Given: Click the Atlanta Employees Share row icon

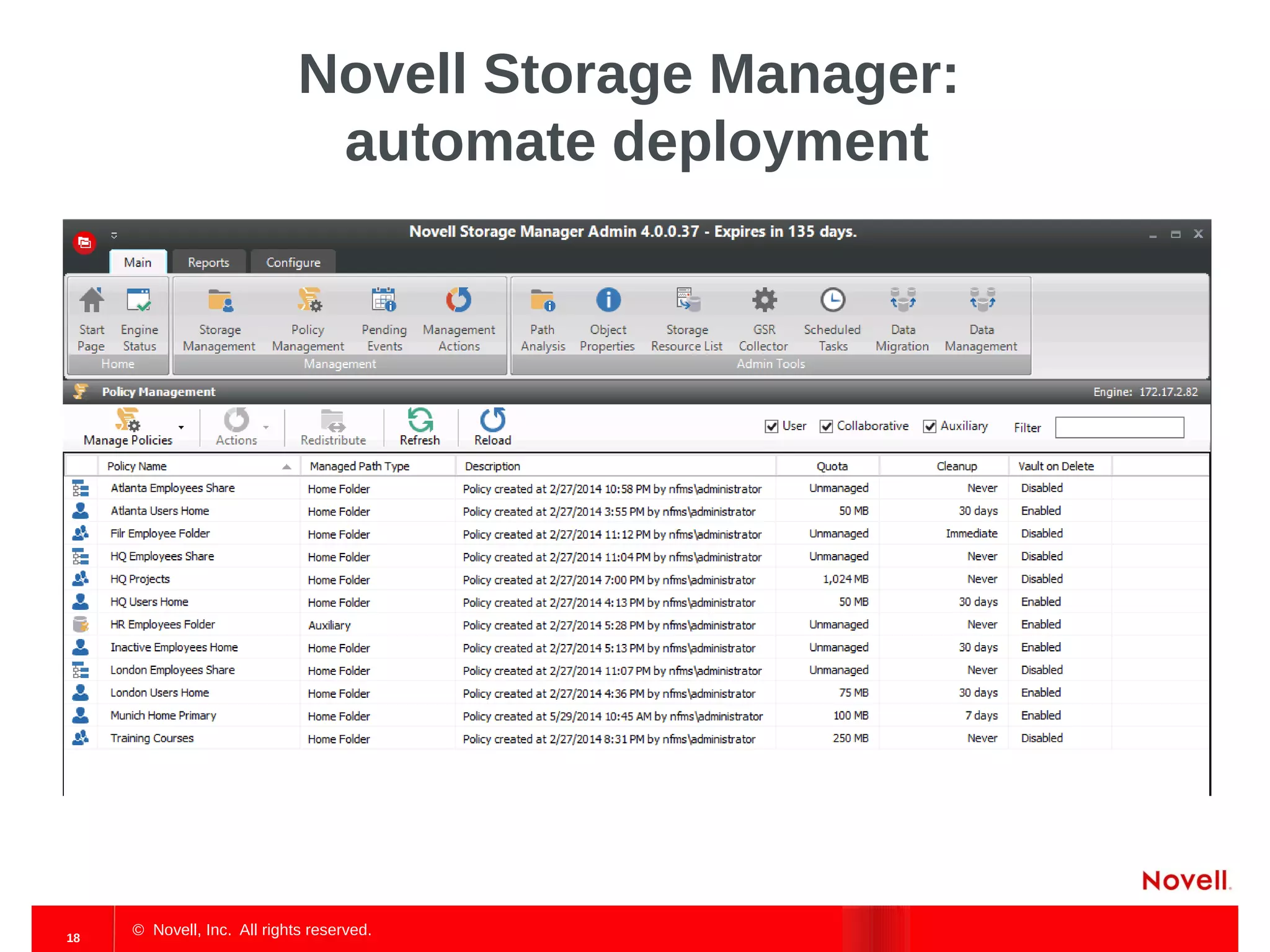Looking at the screenshot, I should coord(81,488).
